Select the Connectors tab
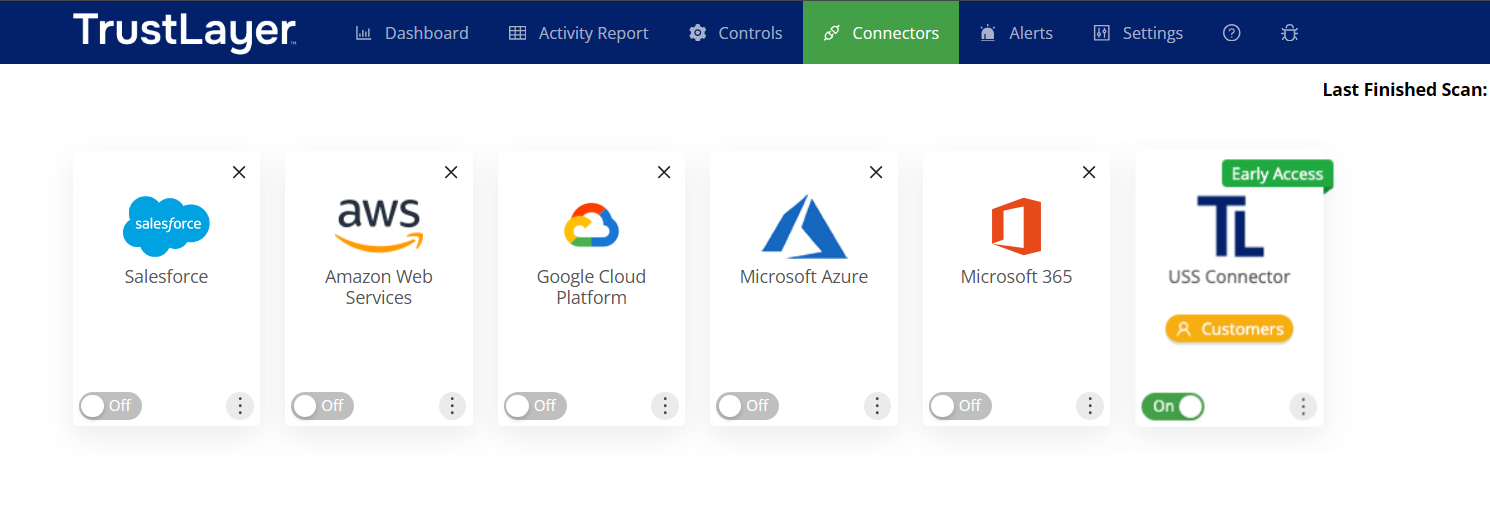Viewport: 1490px width, 526px height. click(881, 33)
